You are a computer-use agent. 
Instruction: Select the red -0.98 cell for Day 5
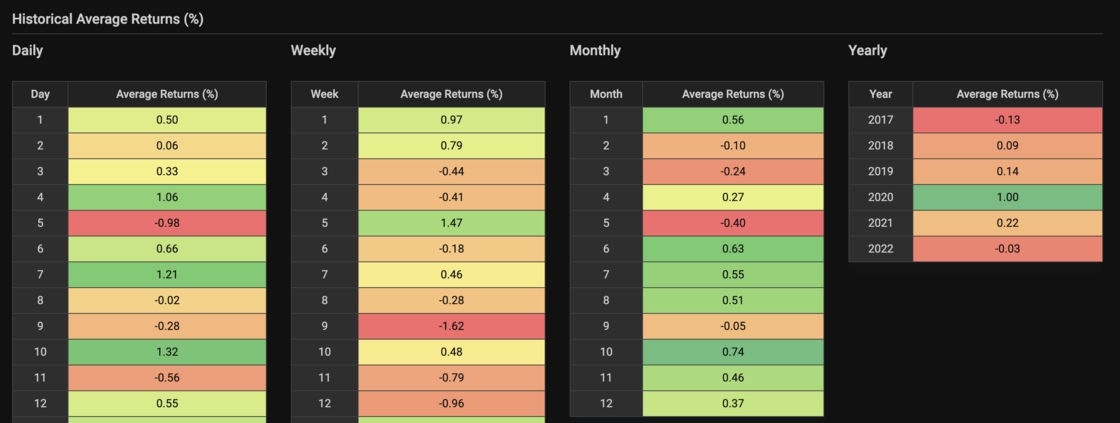pyautogui.click(x=167, y=223)
